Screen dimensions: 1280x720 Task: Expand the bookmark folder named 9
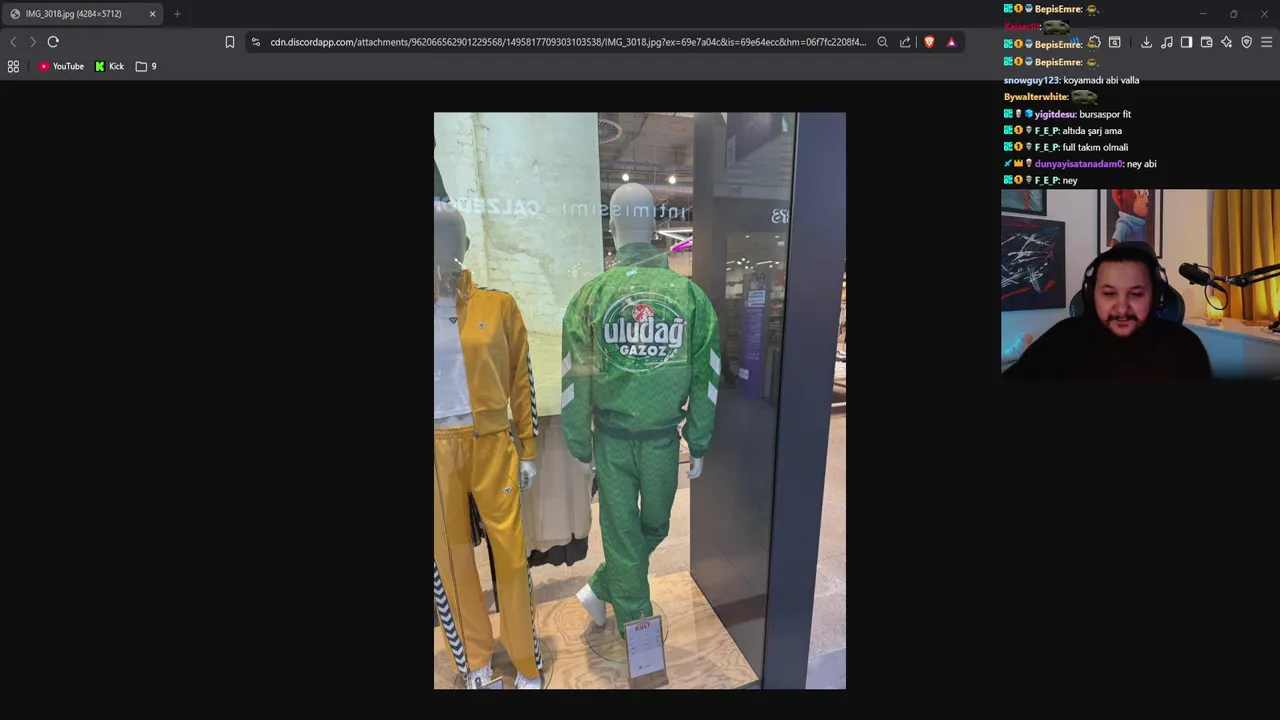coord(146,66)
